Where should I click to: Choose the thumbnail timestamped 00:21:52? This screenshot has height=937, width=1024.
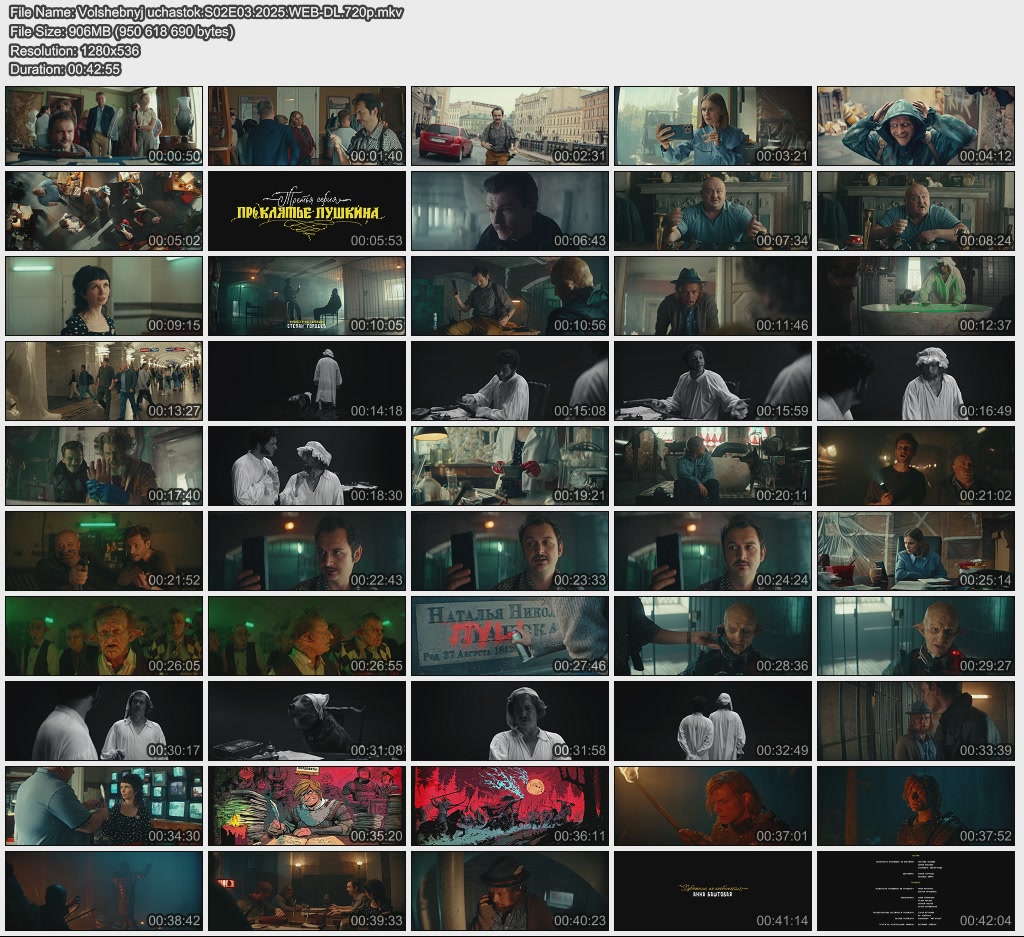pos(104,551)
